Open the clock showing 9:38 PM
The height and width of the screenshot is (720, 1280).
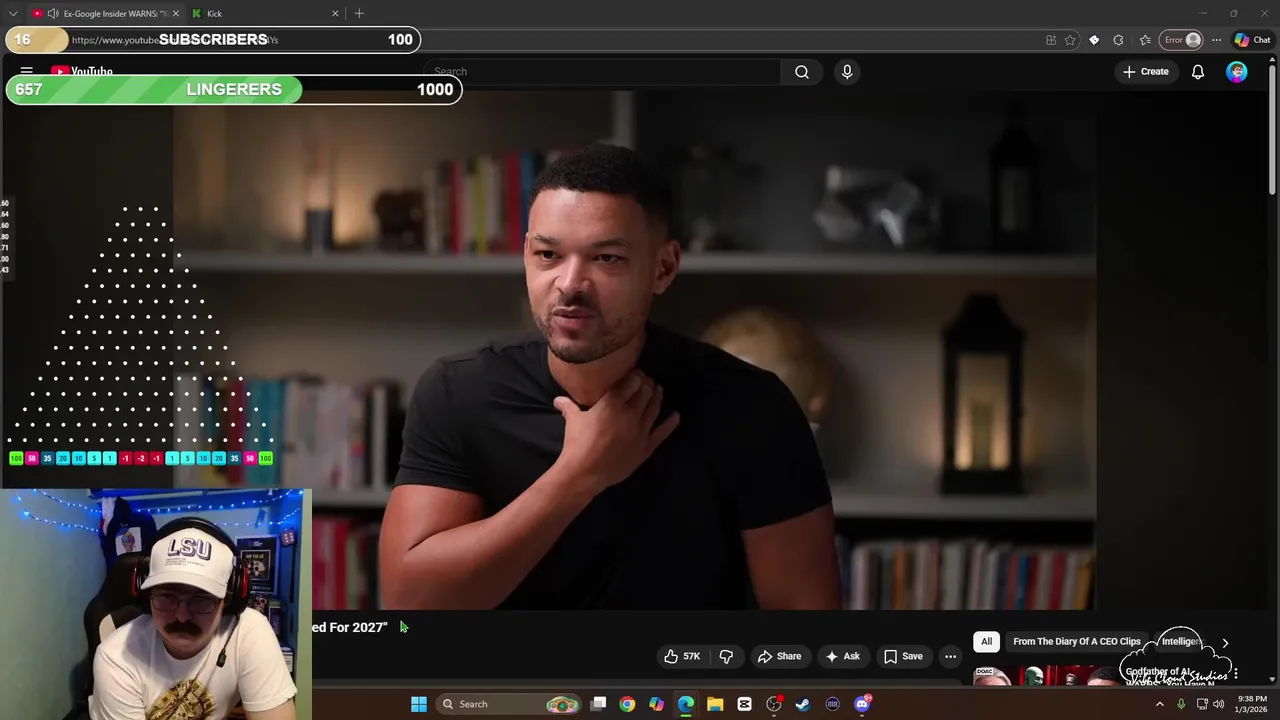(1252, 704)
